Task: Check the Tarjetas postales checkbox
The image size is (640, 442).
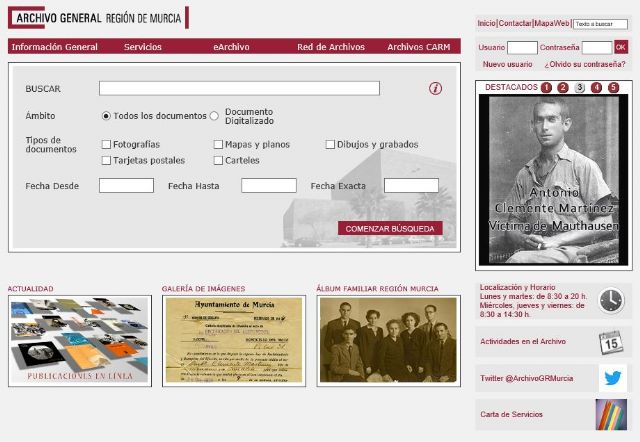Action: (x=106, y=160)
